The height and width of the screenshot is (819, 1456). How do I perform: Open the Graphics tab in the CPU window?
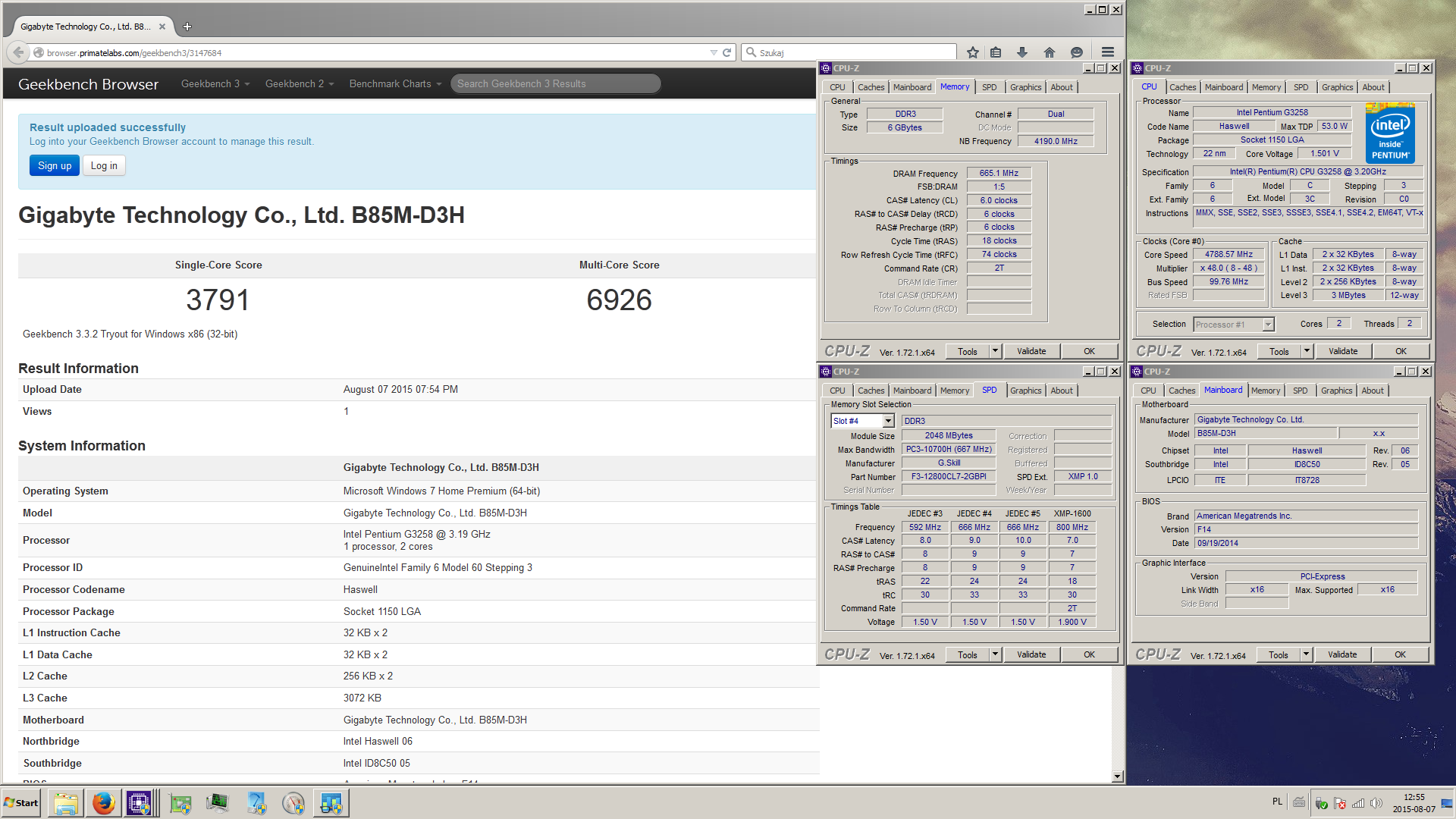pyautogui.click(x=1337, y=87)
